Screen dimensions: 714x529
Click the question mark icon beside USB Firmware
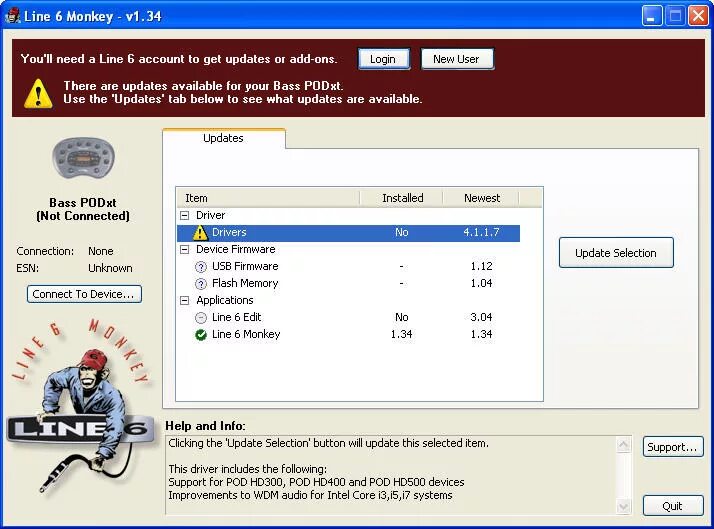click(x=201, y=267)
